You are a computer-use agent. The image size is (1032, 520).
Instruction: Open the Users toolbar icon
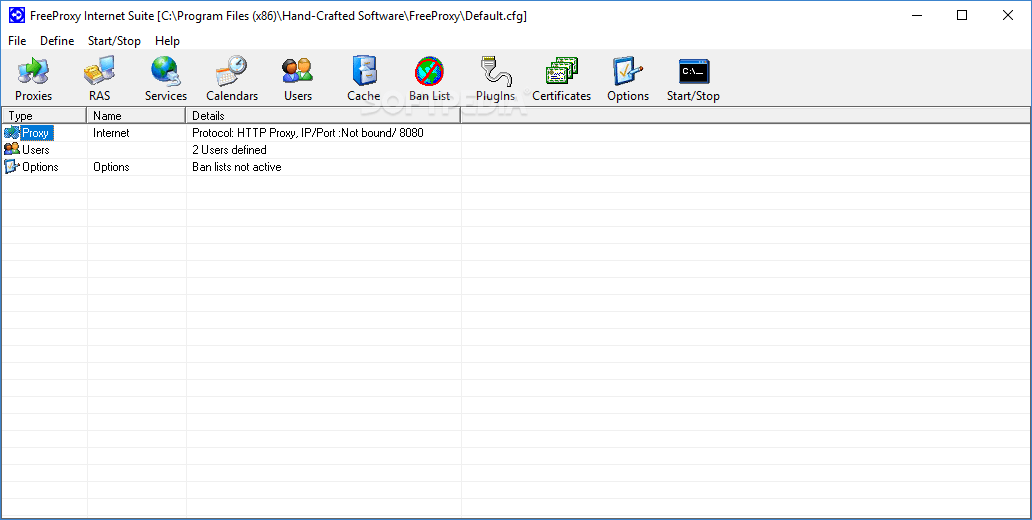297,71
